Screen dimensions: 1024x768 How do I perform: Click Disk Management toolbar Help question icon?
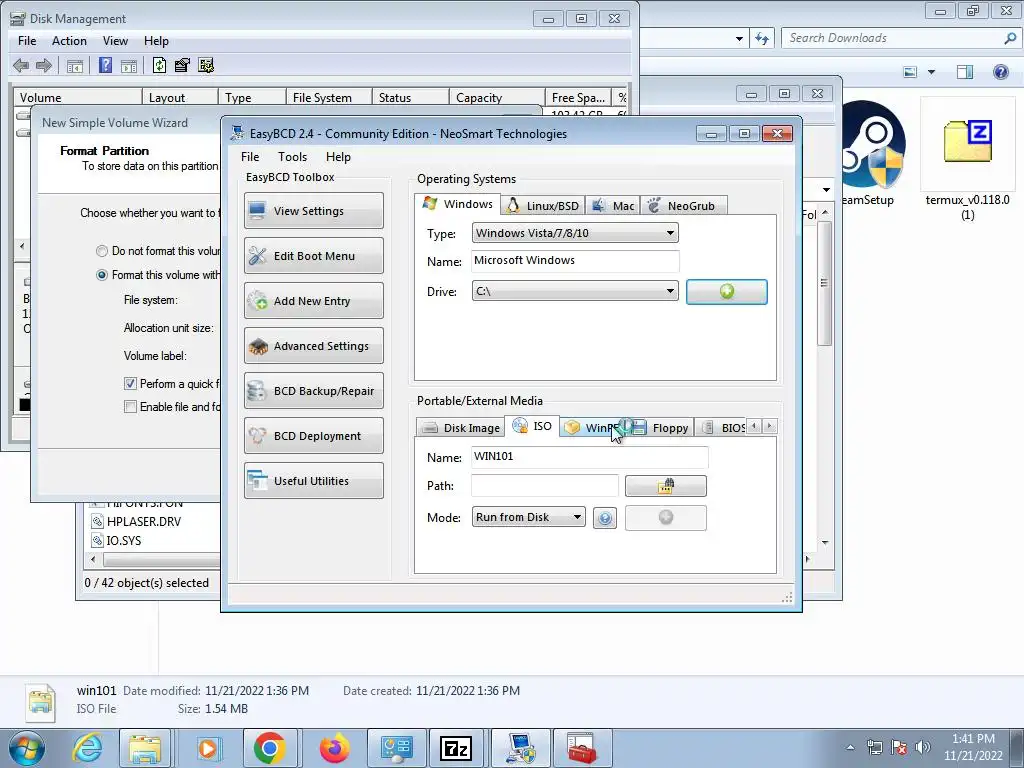105,65
